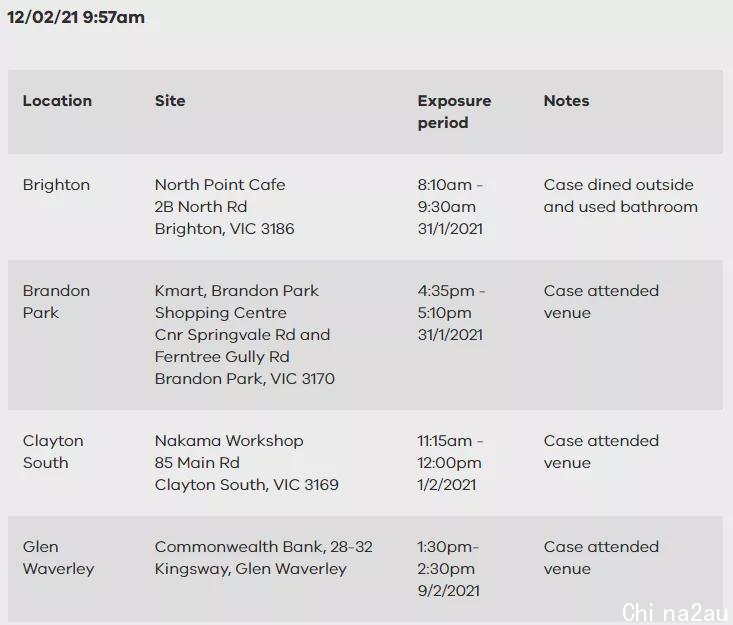Select the Glen Waverley location cell
The width and height of the screenshot is (733, 625).
coord(58,558)
